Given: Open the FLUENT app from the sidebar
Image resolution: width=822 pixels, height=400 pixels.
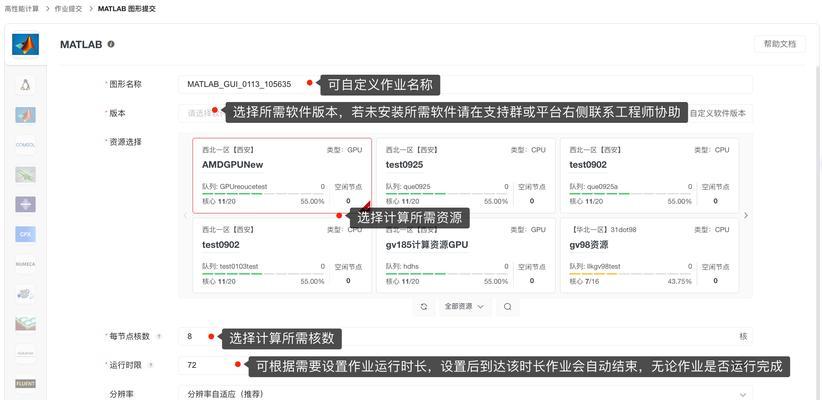Looking at the screenshot, I should point(25,383).
